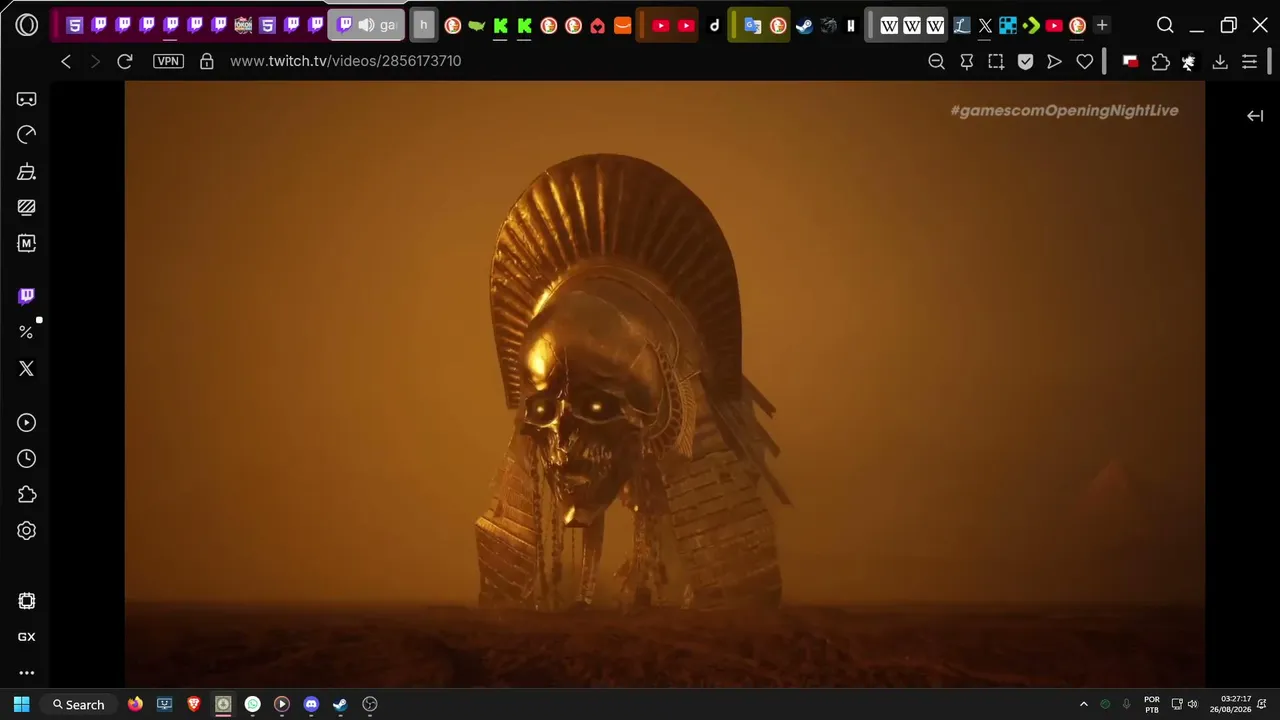Switch to the TikTok tab
The image size is (1280, 720).
pos(714,25)
